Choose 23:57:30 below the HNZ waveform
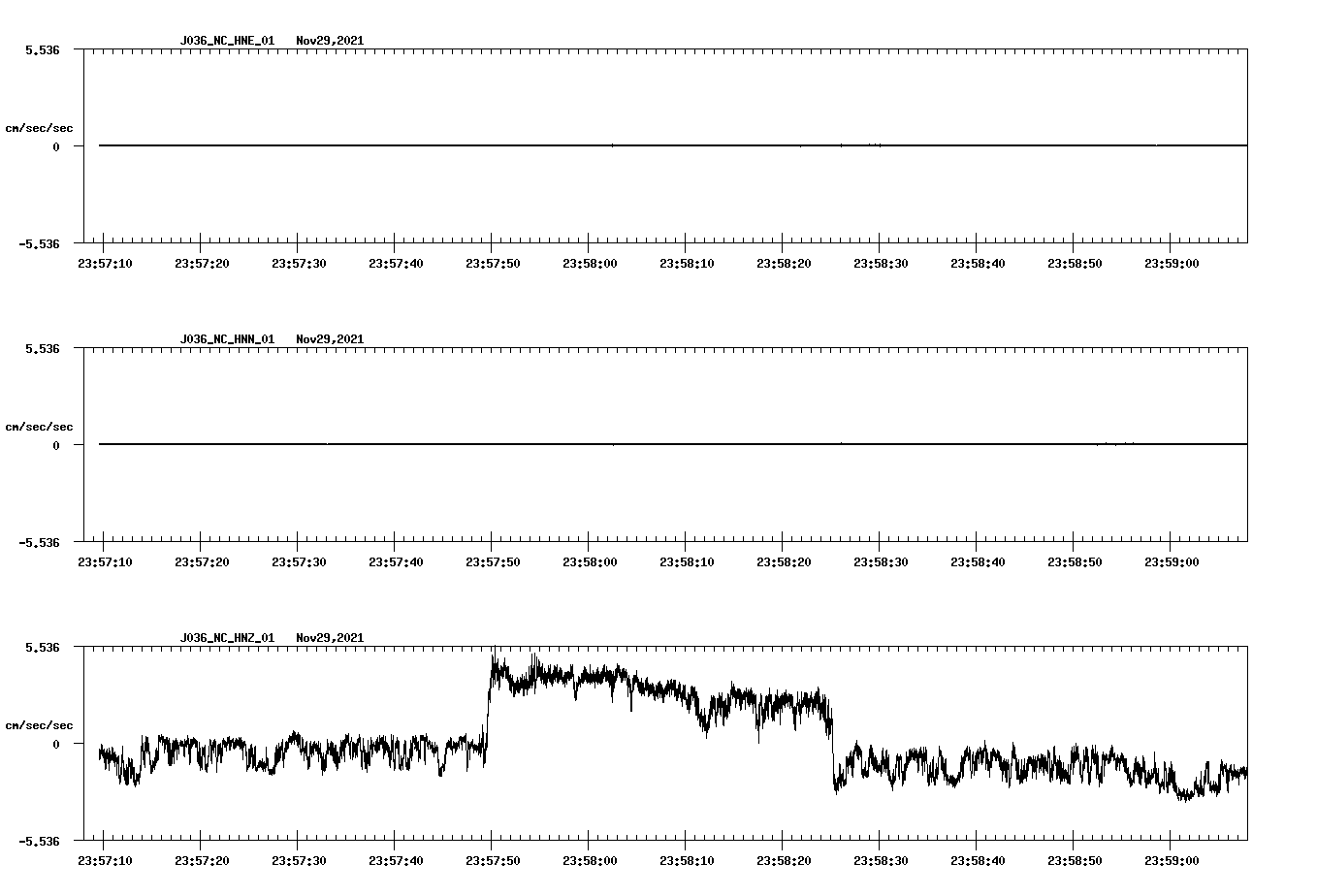The width and height of the screenshot is (1317, 896). pos(299,861)
